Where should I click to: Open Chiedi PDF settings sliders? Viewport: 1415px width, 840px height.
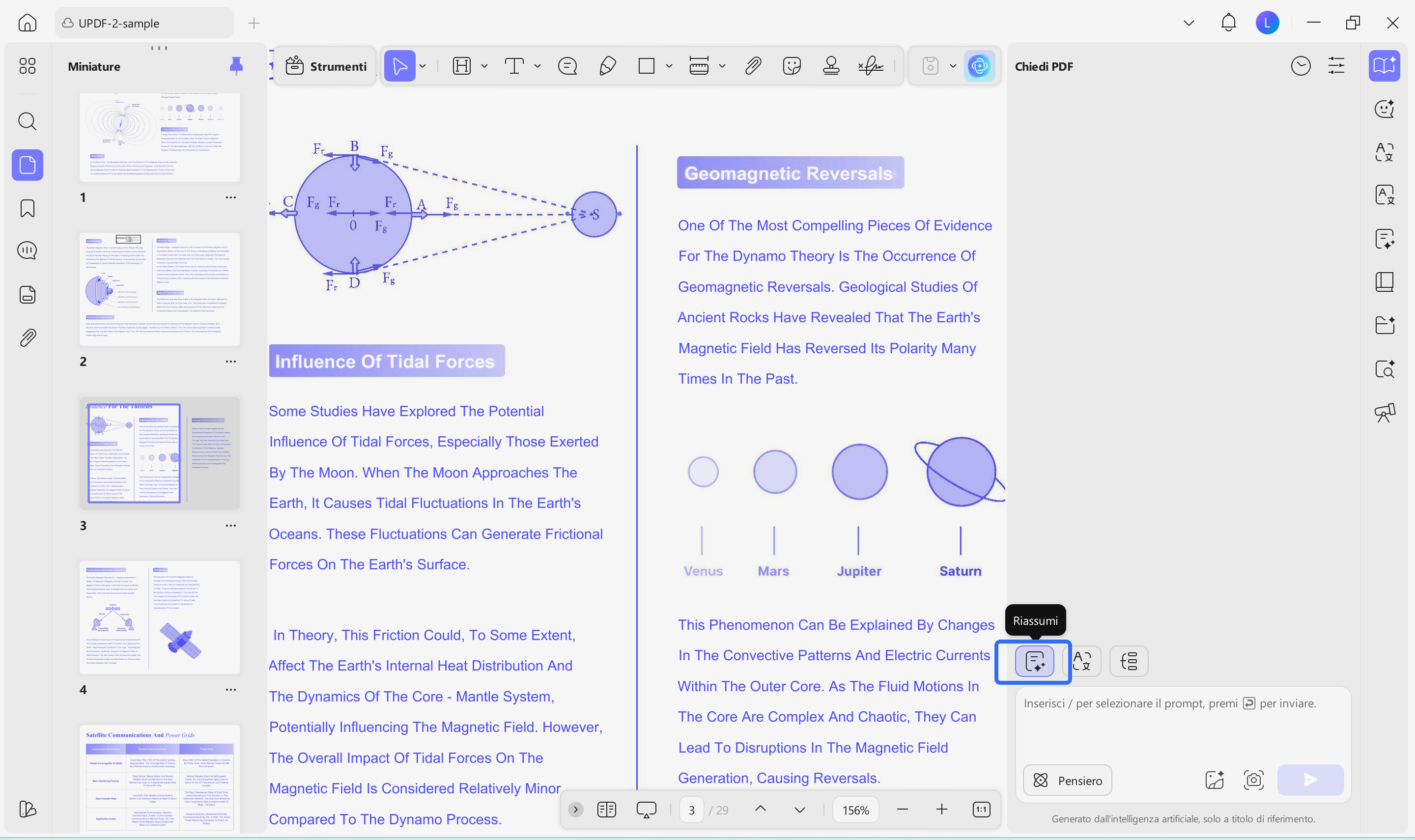point(1336,66)
